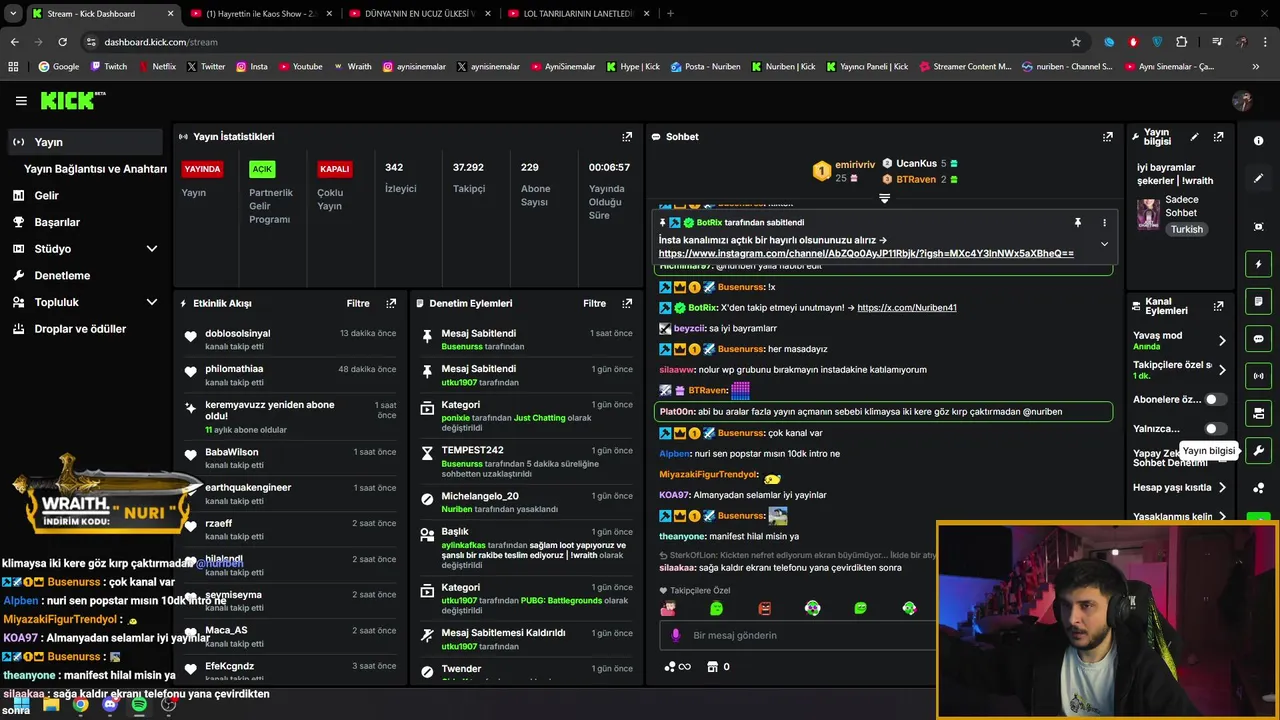The width and height of the screenshot is (1280, 720).
Task: Click the KAPALI Çoklu Yayın badge
Action: (x=335, y=169)
